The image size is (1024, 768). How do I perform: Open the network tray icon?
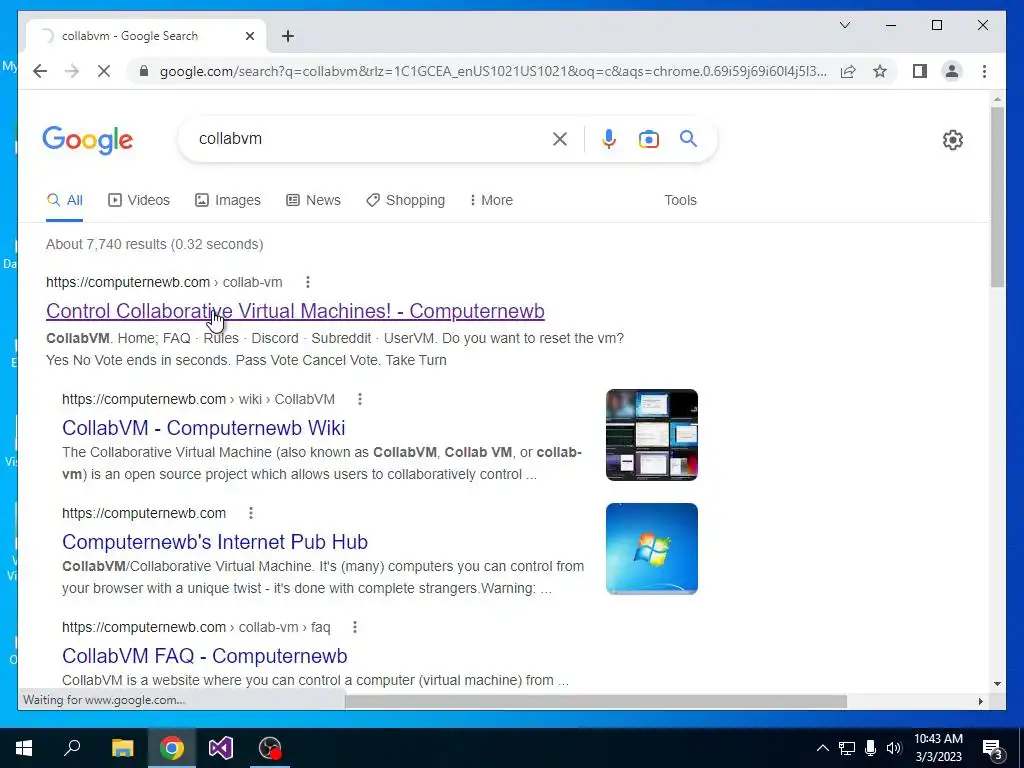tap(847, 748)
